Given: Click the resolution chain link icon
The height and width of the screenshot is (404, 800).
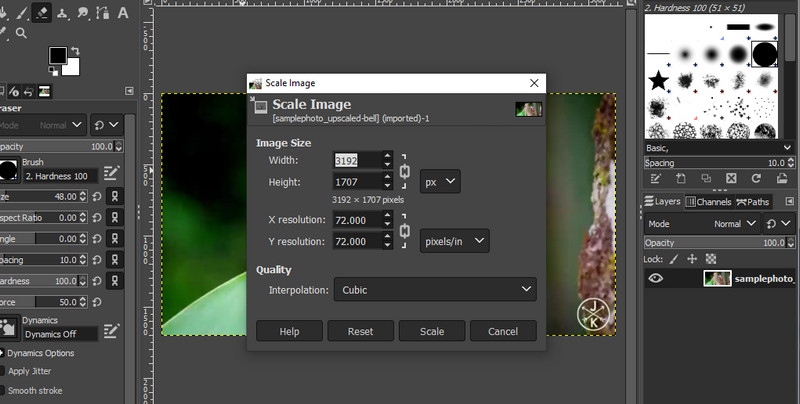Looking at the screenshot, I should (404, 232).
